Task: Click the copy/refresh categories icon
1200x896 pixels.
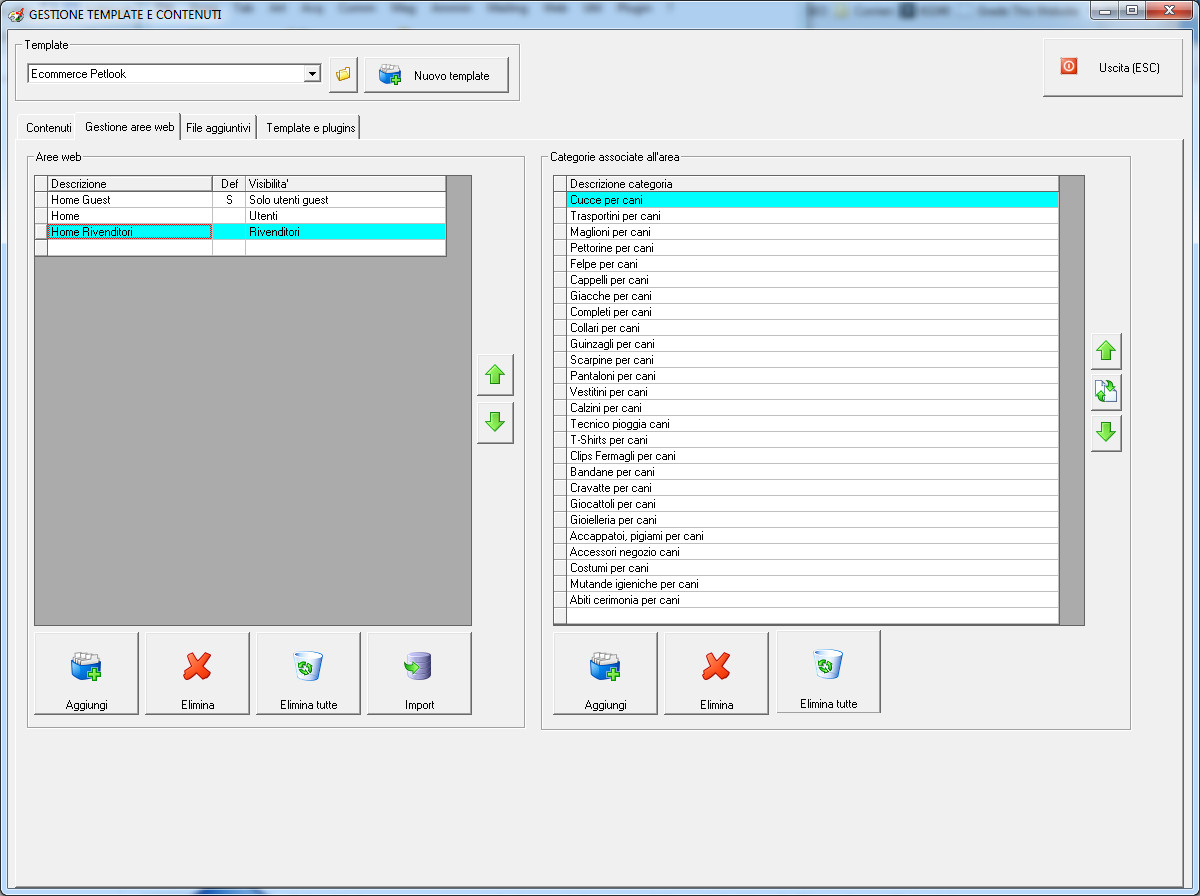Action: point(1106,392)
